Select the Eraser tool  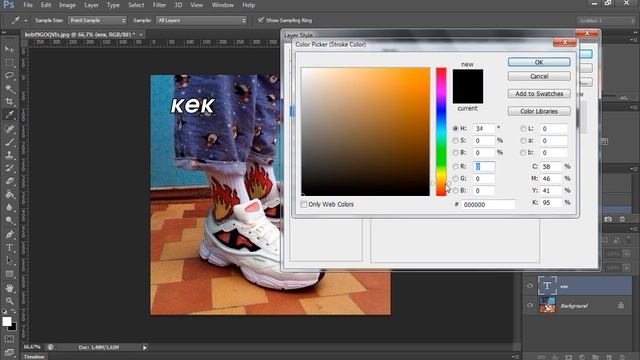pos(9,181)
